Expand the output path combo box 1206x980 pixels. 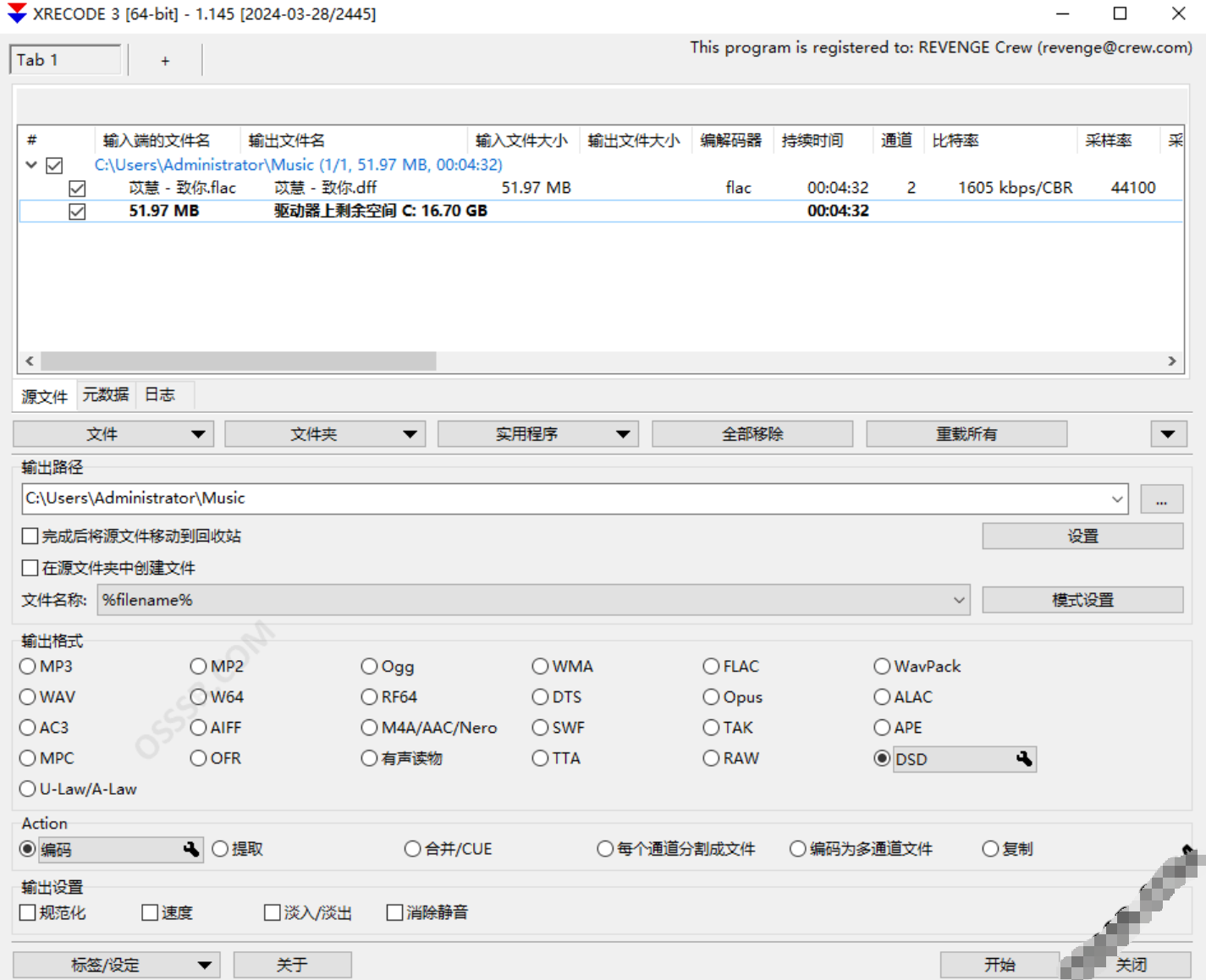(x=1117, y=499)
